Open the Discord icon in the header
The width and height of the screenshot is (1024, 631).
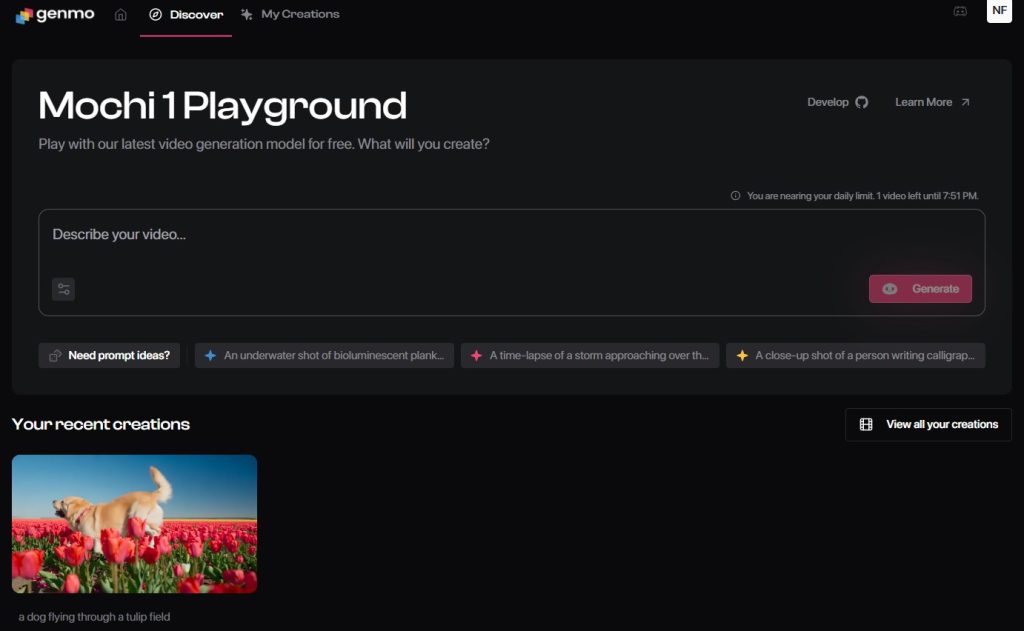click(960, 11)
